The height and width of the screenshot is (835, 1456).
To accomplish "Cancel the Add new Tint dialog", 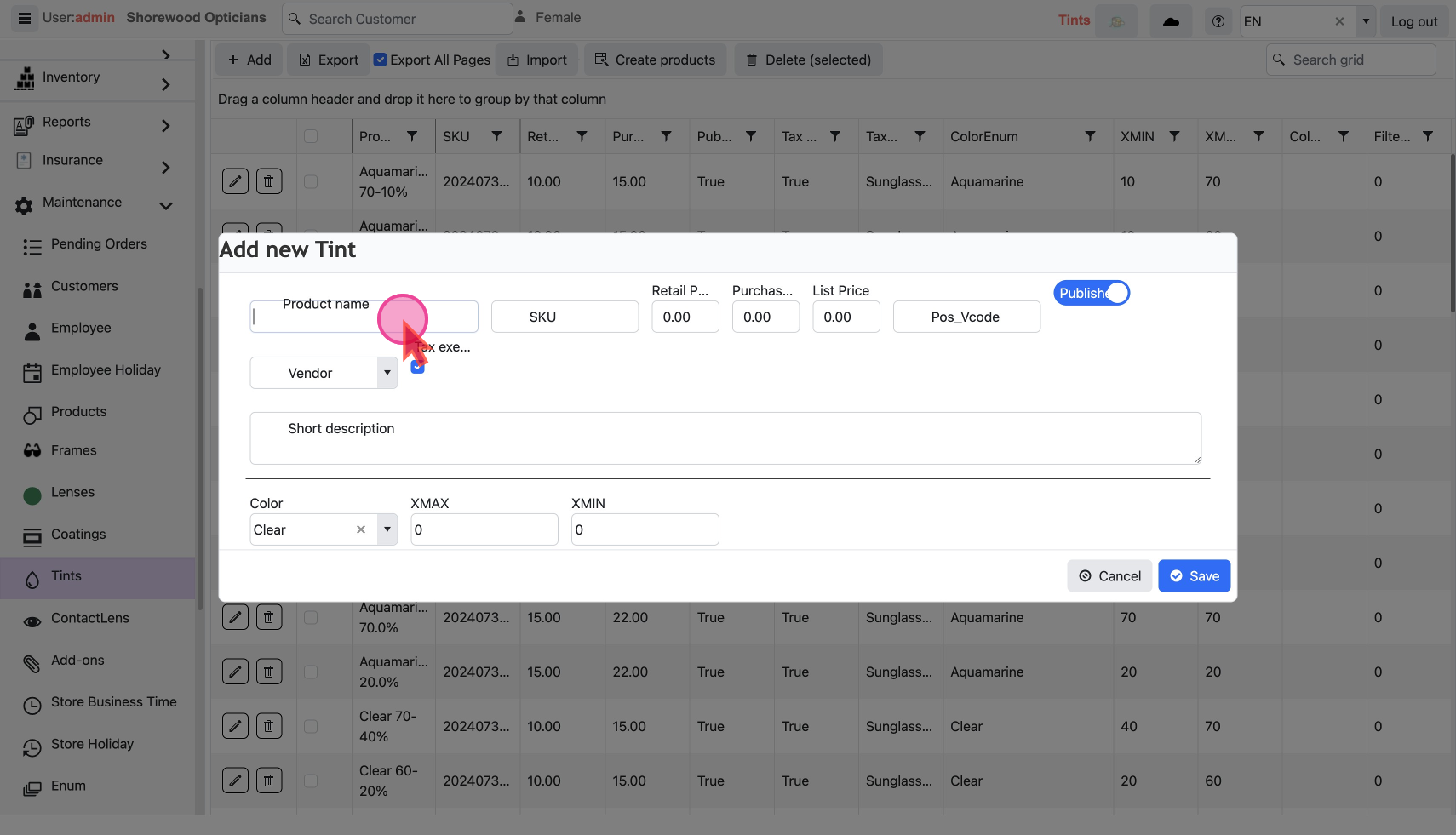I will (1109, 576).
